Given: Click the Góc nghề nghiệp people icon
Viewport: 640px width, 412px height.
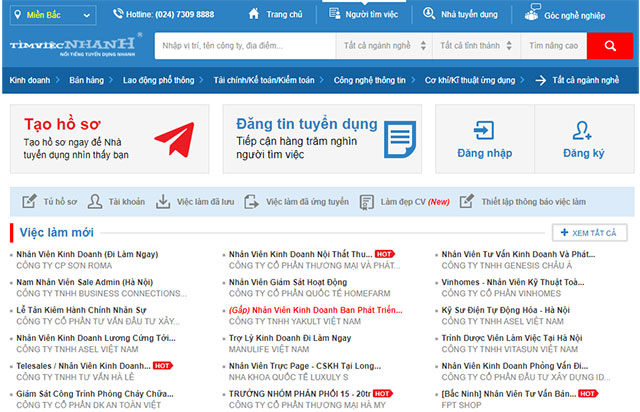Looking at the screenshot, I should coord(532,12).
